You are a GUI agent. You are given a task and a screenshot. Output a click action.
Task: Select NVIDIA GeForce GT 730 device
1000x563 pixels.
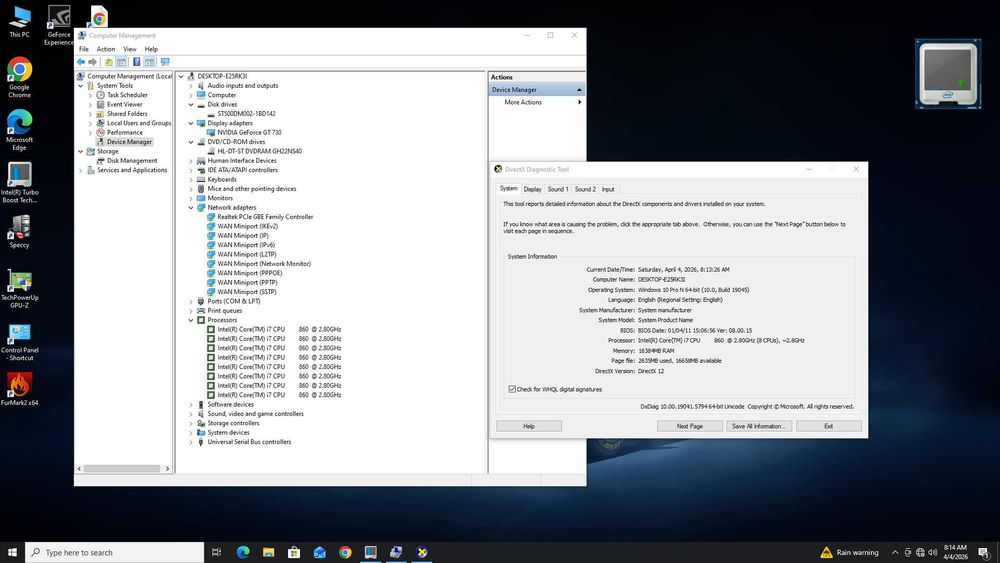(x=249, y=133)
